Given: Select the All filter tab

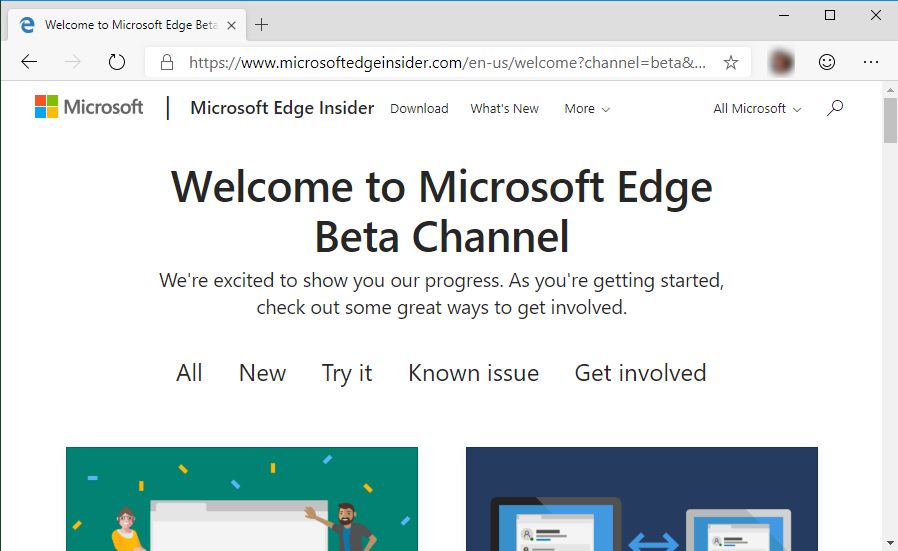Looking at the screenshot, I should tap(189, 373).
